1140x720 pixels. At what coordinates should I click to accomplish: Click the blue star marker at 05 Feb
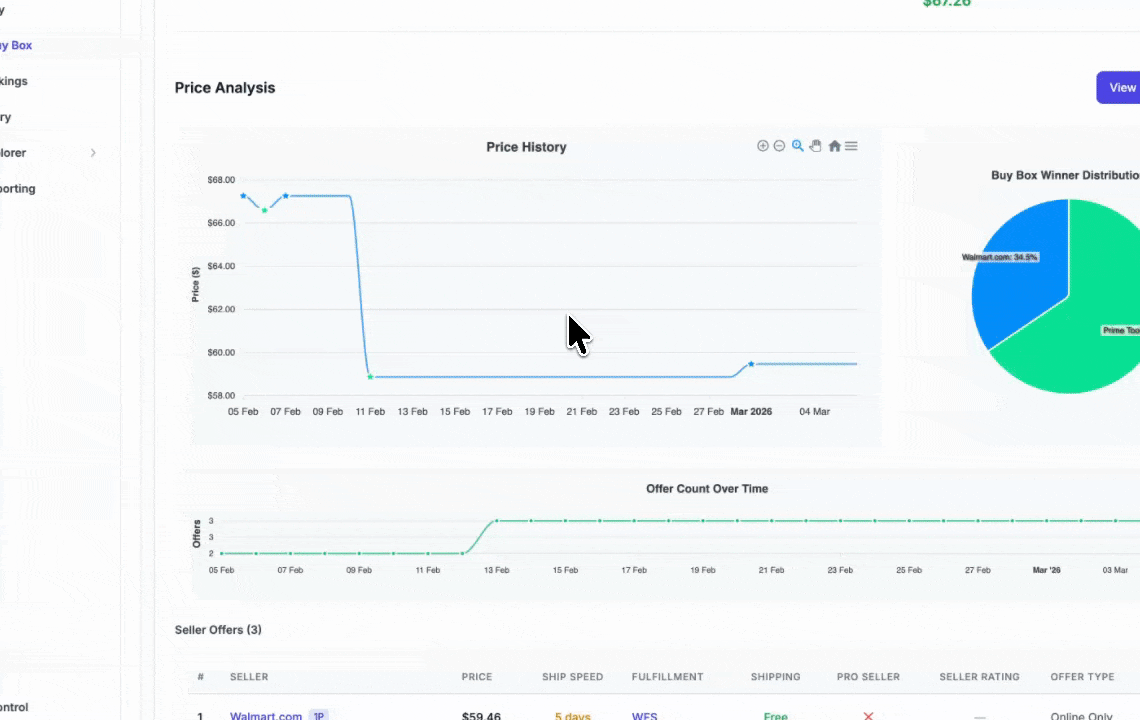click(243, 196)
